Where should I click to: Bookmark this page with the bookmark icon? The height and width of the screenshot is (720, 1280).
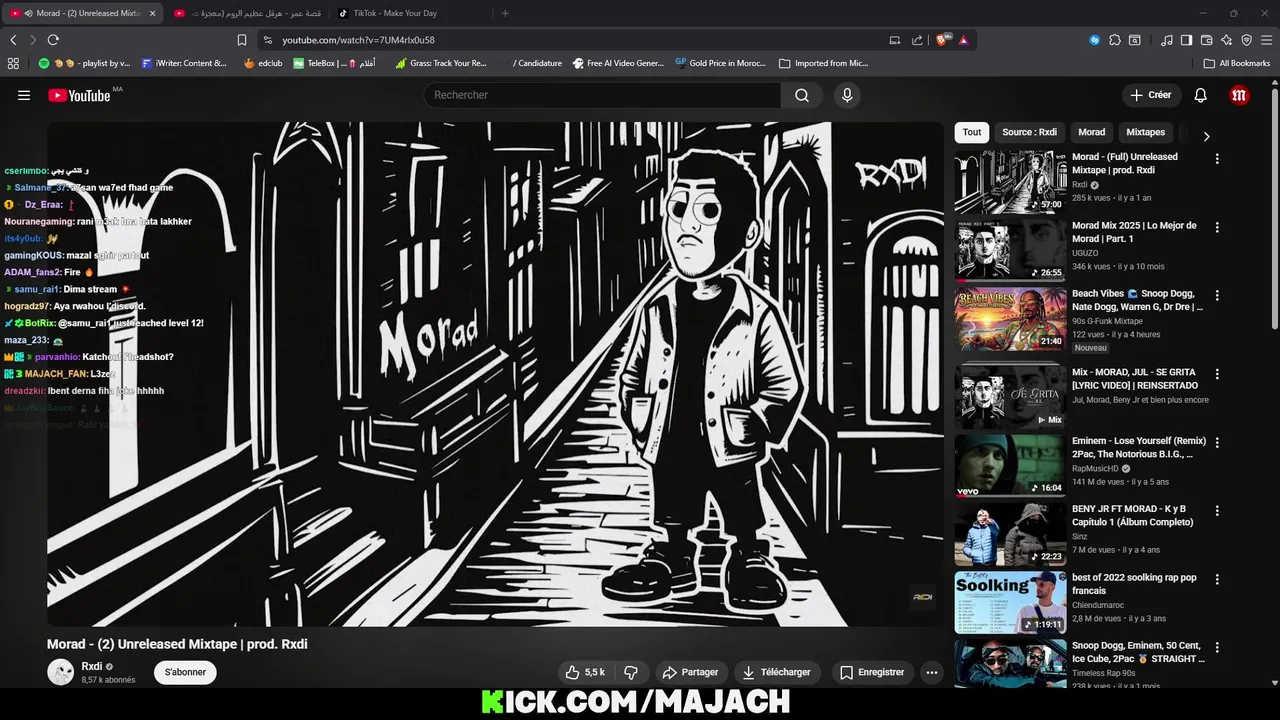[241, 40]
